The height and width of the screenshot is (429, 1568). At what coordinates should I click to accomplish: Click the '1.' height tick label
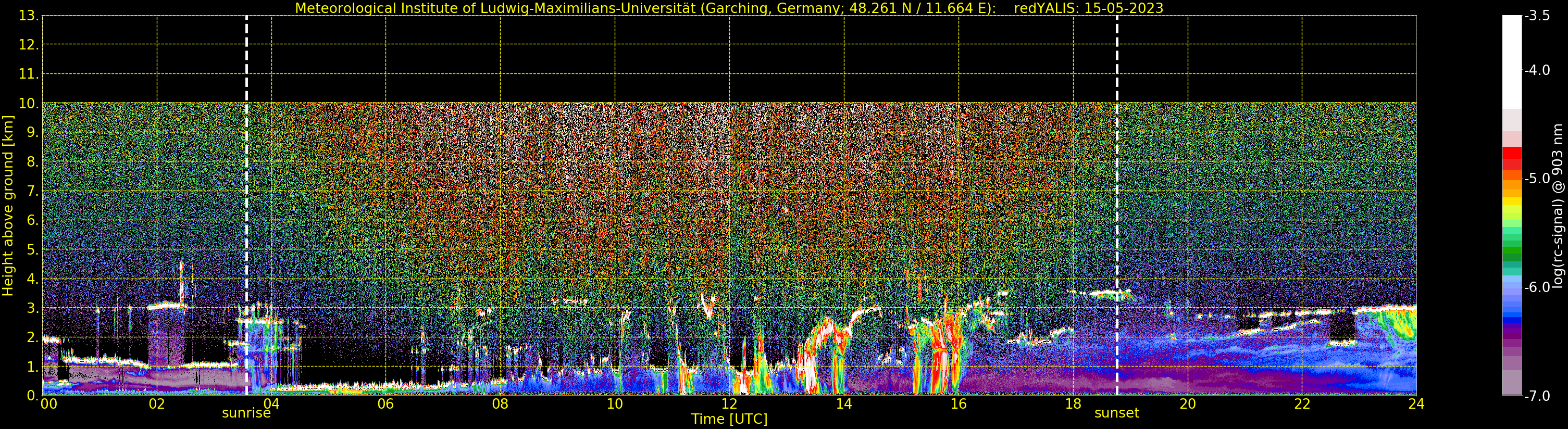tap(33, 367)
